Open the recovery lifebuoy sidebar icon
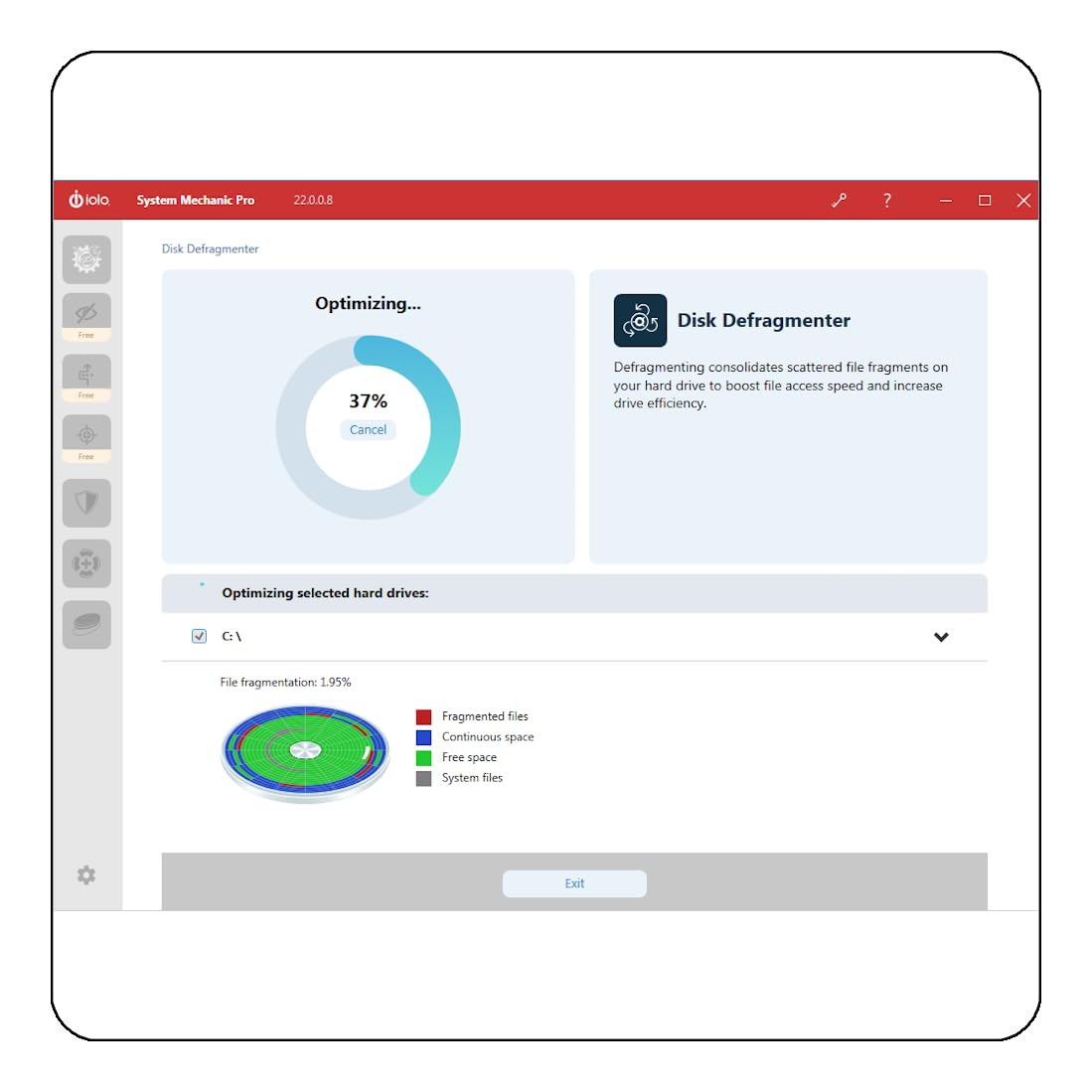Screen dimensions: 1092x1092 [x=86, y=562]
